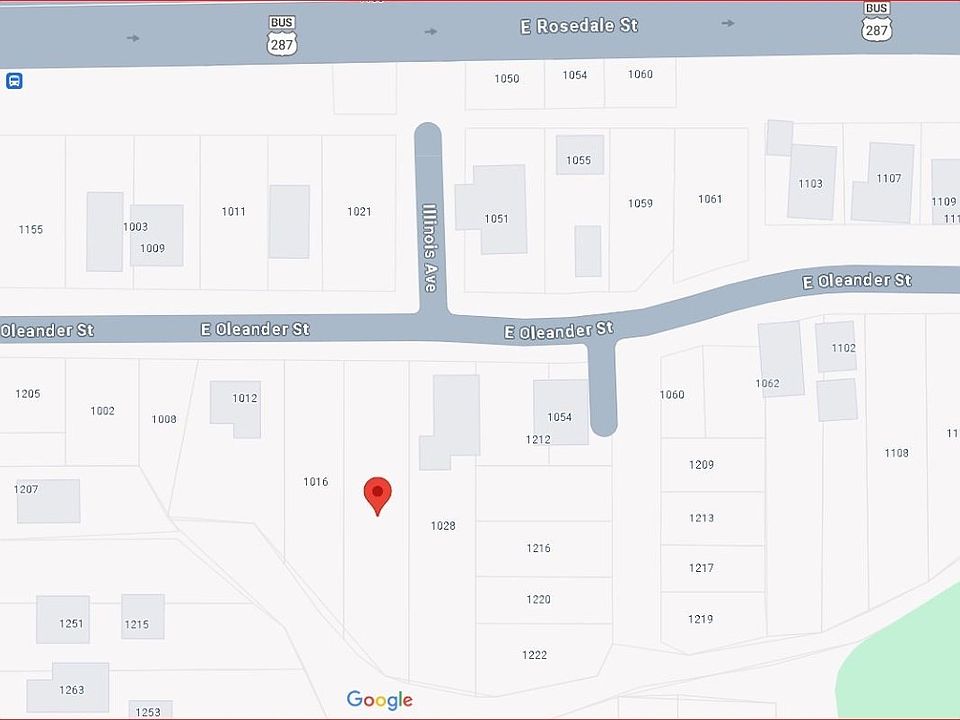This screenshot has height=720, width=960.
Task: Click the building labeled 1107
Action: [885, 182]
